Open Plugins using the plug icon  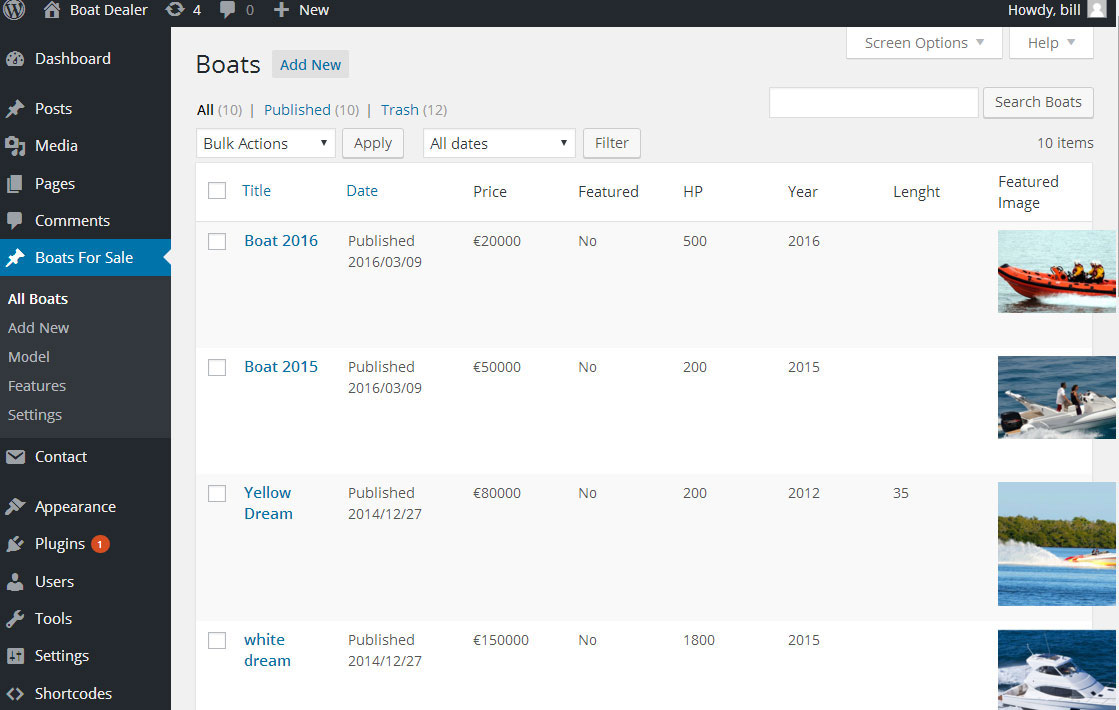tap(18, 543)
